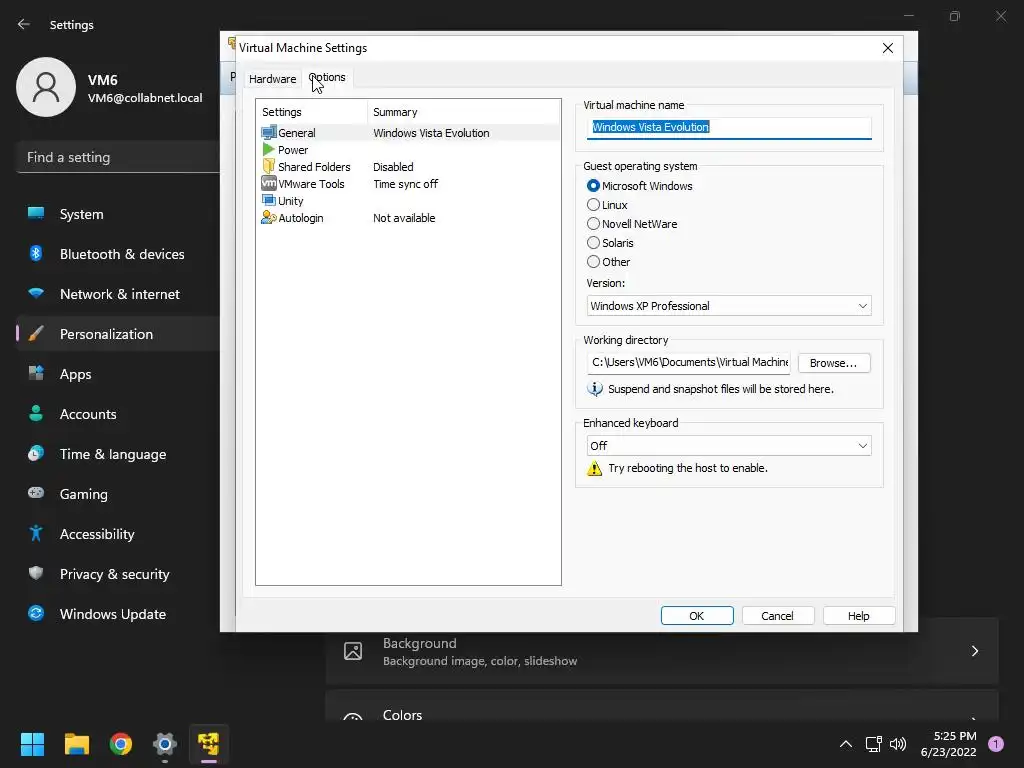Click VM6@collabnet.local account text
Screen dimensions: 1024x768
click(145, 98)
